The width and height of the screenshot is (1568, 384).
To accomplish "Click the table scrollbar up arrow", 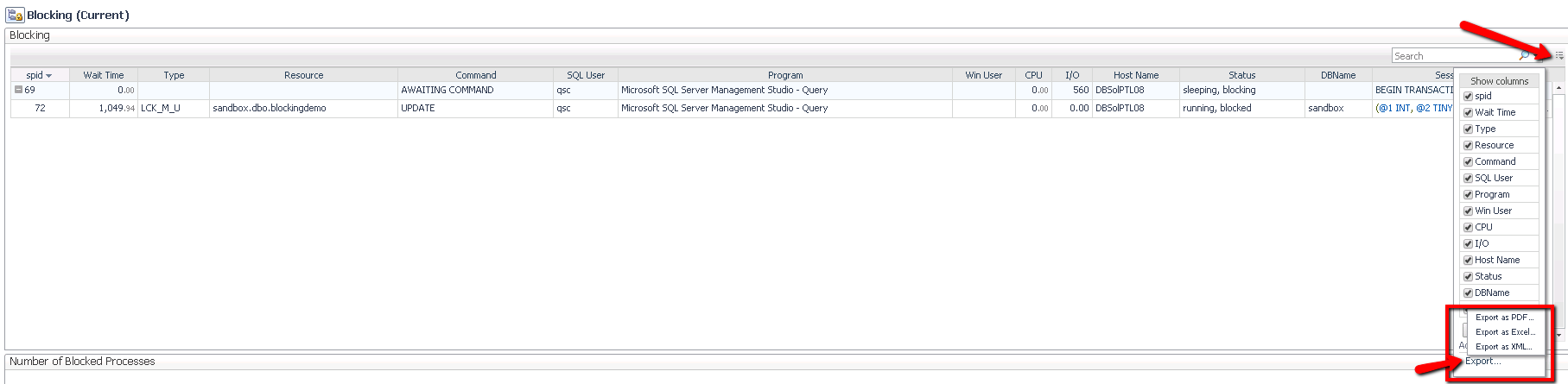I will (x=1559, y=88).
